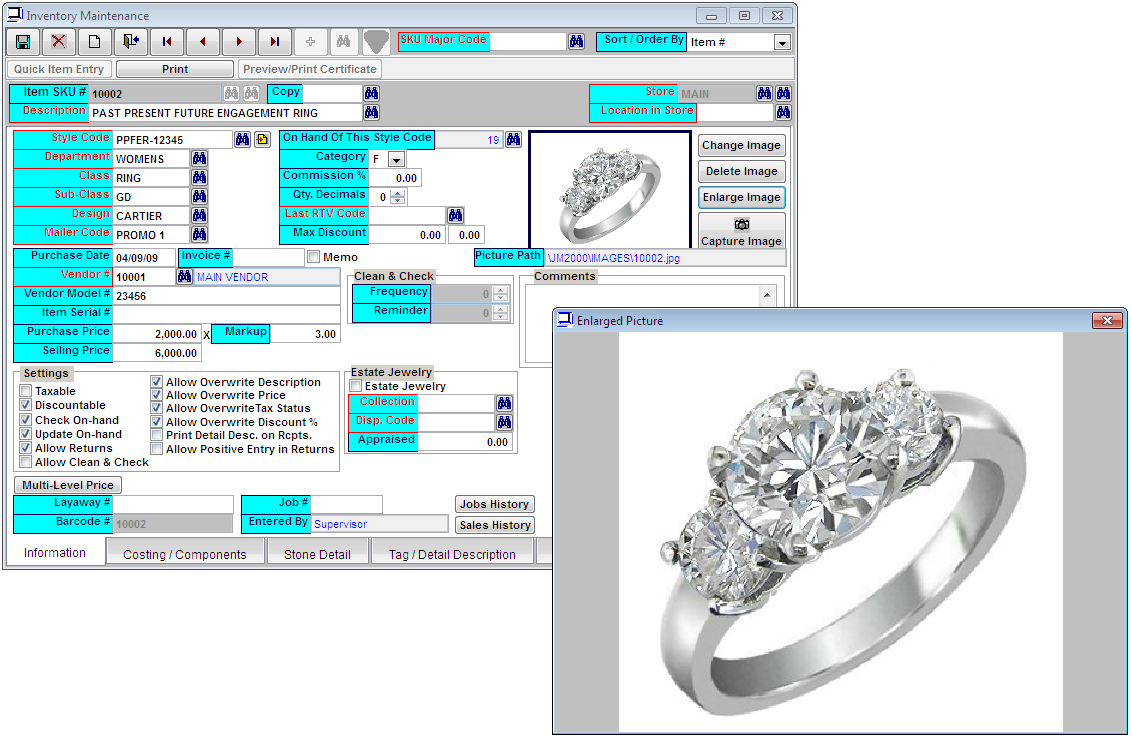Click the Sales History button
This screenshot has width=1132, height=738.
tap(494, 525)
